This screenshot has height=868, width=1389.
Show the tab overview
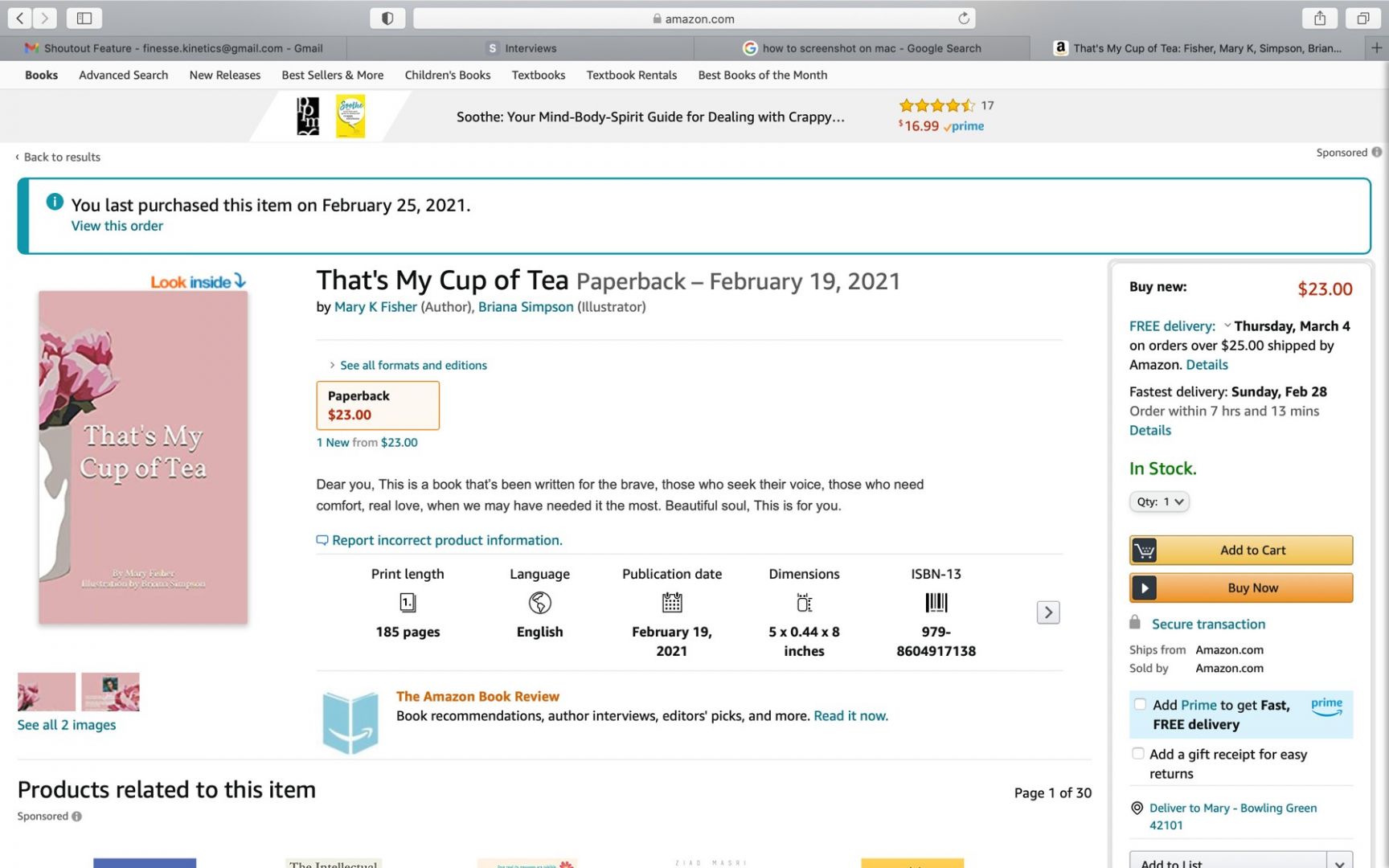pos(1363,18)
